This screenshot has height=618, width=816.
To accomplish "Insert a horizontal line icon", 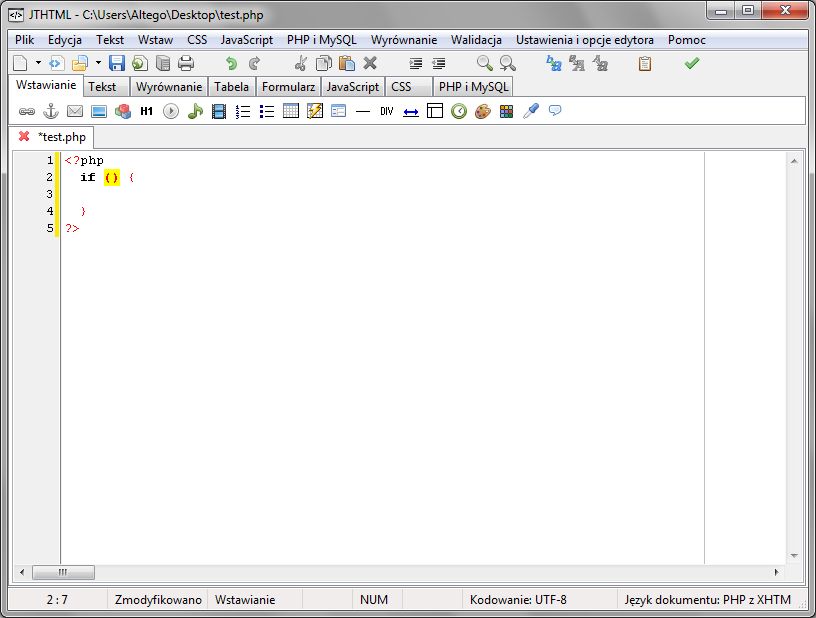I will (363, 111).
